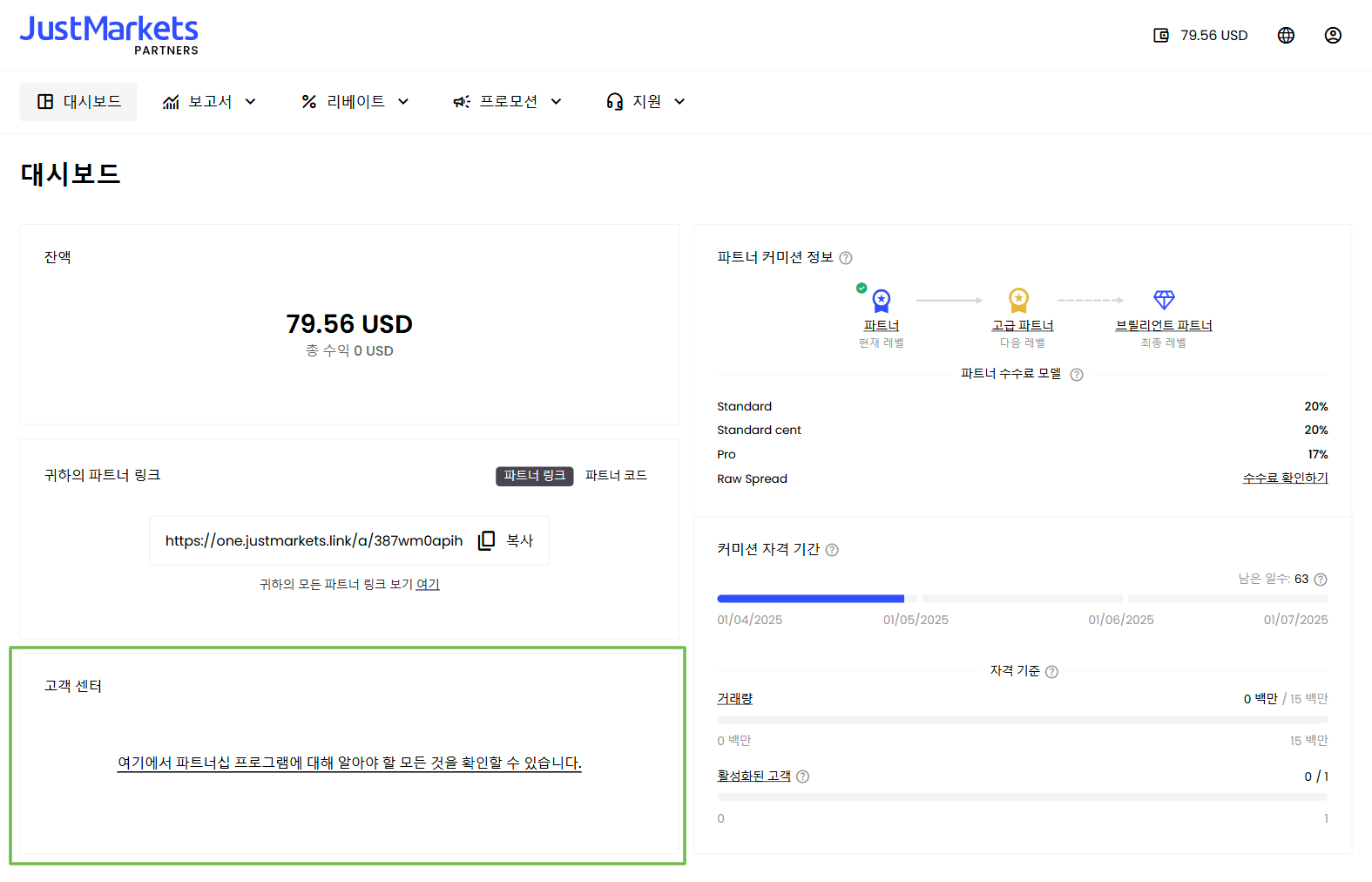Open the wallet balance icon in header
The width and height of the screenshot is (1372, 882).
coord(1160,36)
